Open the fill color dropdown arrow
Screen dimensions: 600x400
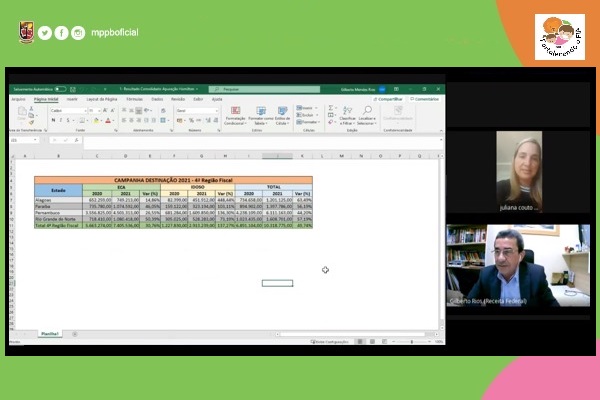coord(101,121)
